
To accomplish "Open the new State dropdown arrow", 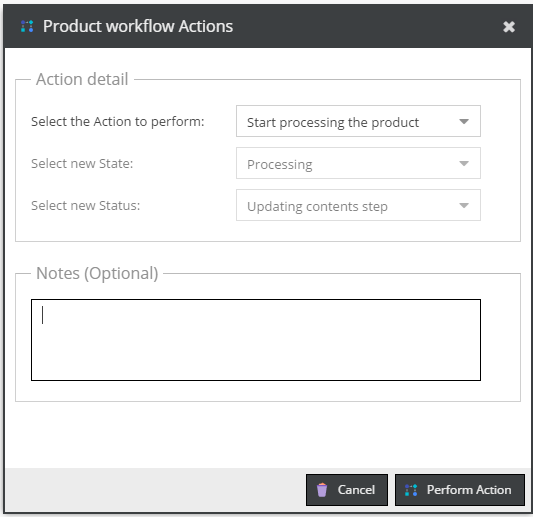I will 464,163.
